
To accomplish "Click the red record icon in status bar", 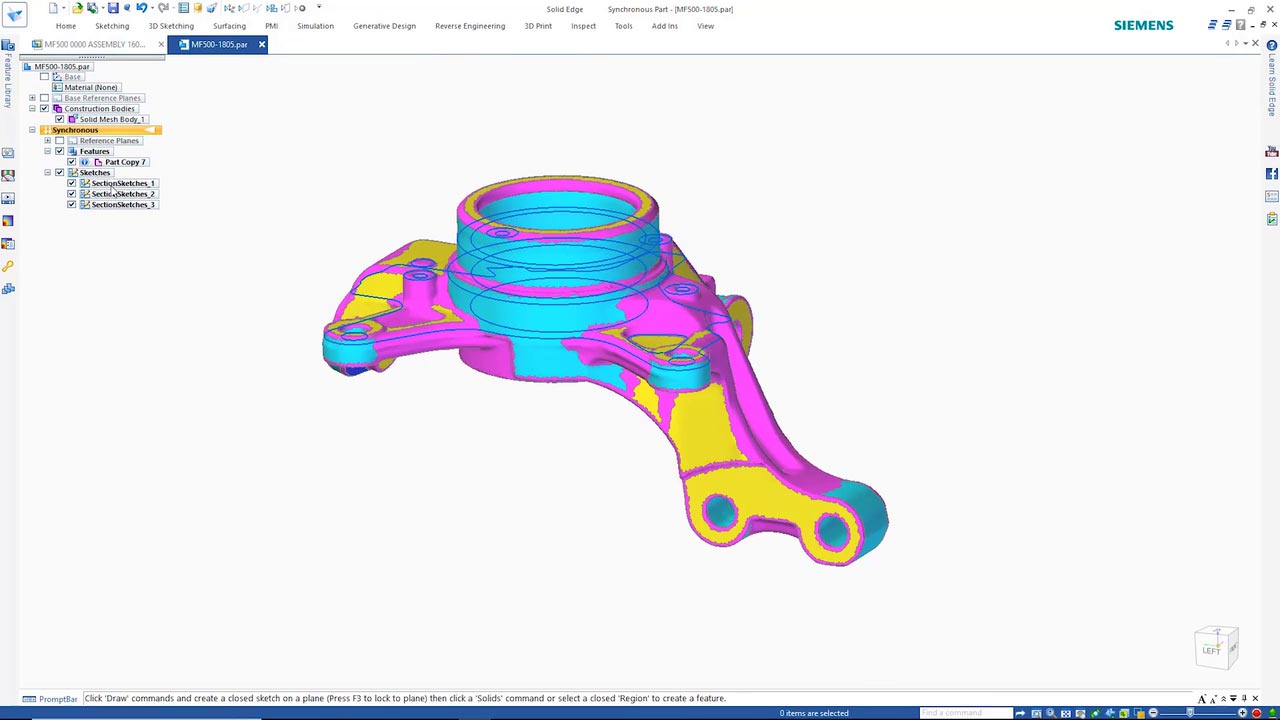I will [x=1257, y=713].
